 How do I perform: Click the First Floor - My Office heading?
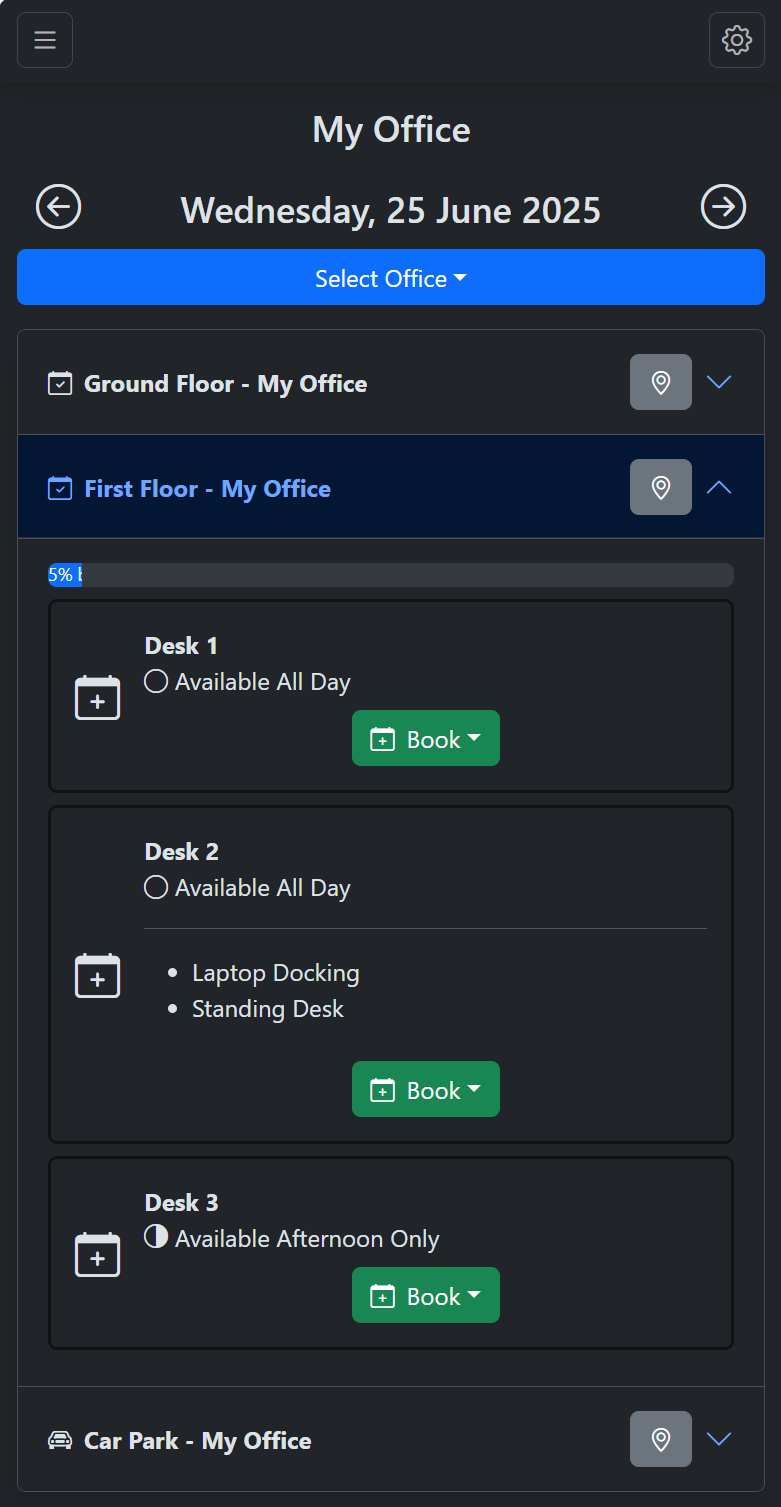[x=207, y=489]
